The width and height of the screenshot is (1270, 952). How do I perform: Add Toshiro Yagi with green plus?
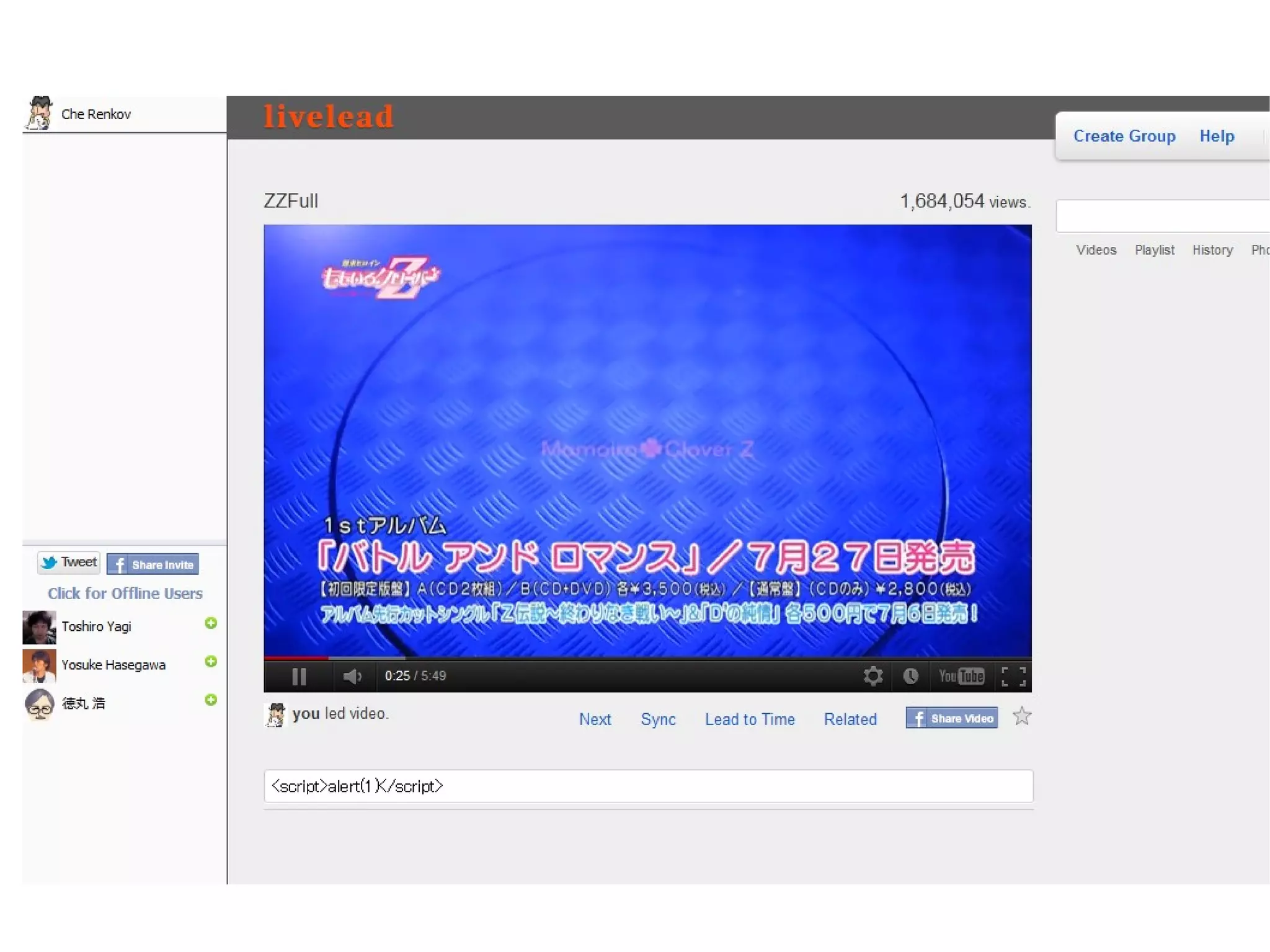(x=211, y=623)
